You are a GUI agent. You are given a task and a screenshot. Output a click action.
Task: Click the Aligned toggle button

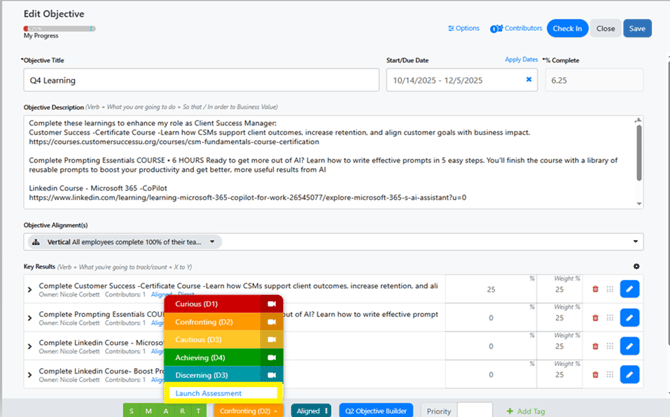pyautogui.click(x=311, y=410)
